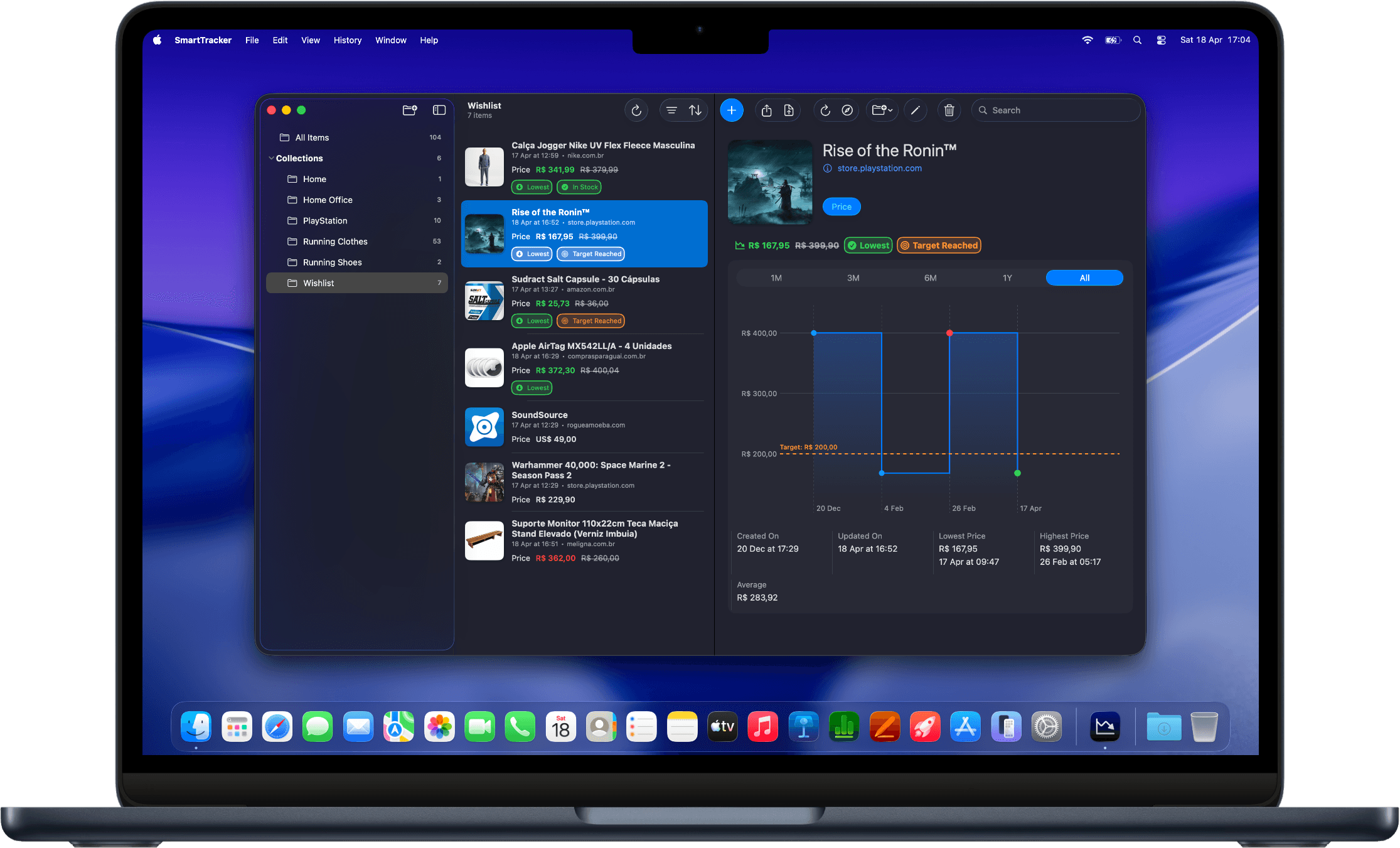Share the selected item
1400x848 pixels.
[x=766, y=110]
